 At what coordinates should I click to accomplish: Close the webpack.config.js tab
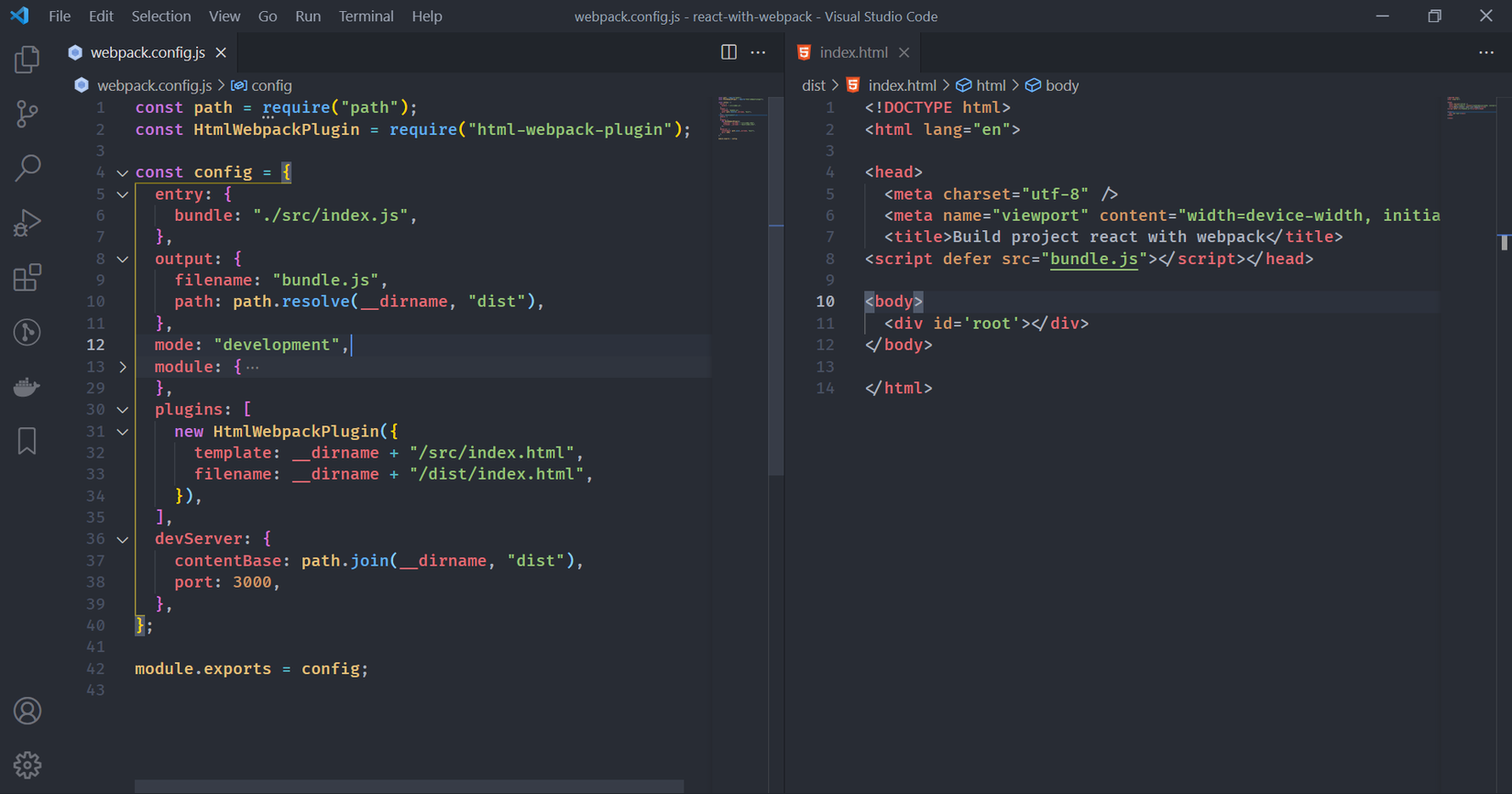(221, 52)
